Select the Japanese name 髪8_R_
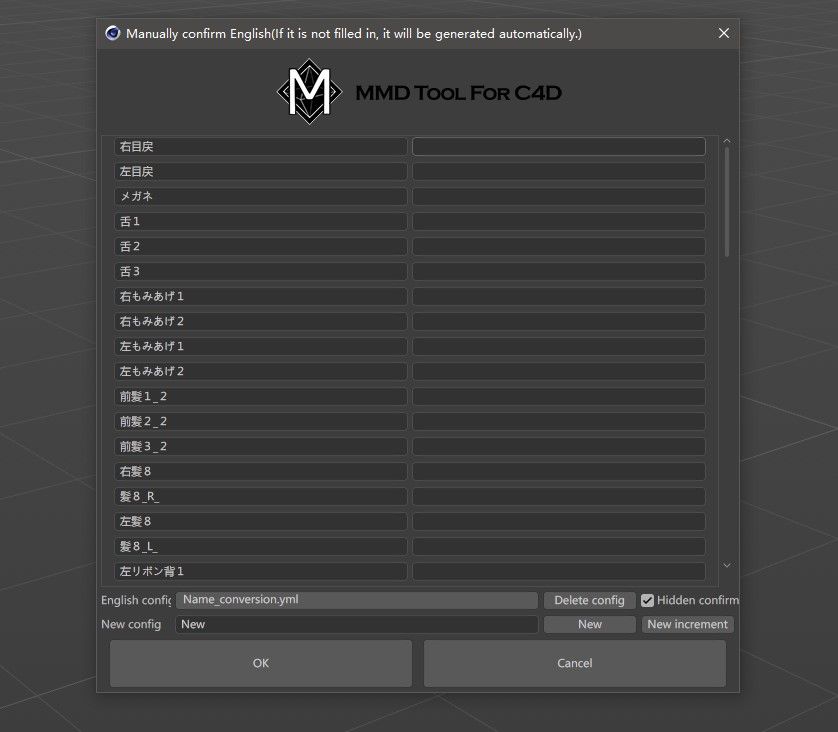 (x=261, y=496)
